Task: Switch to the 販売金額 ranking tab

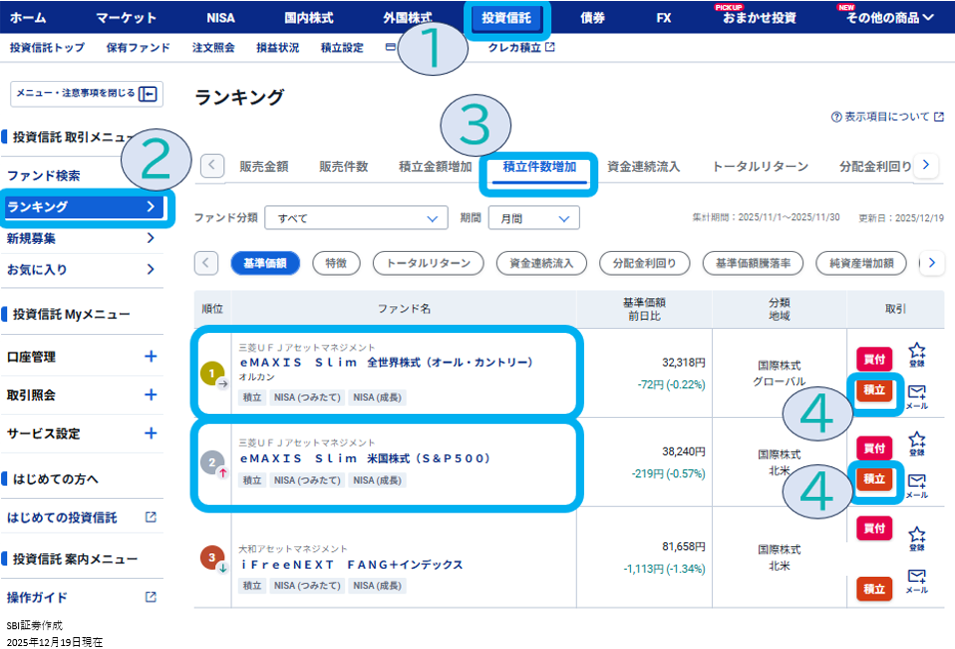Action: (263, 167)
